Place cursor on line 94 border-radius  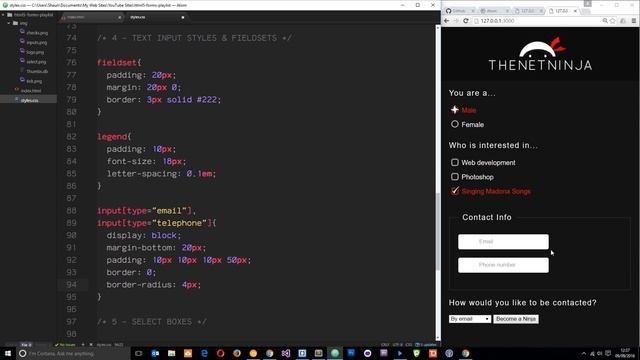[x=153, y=285]
